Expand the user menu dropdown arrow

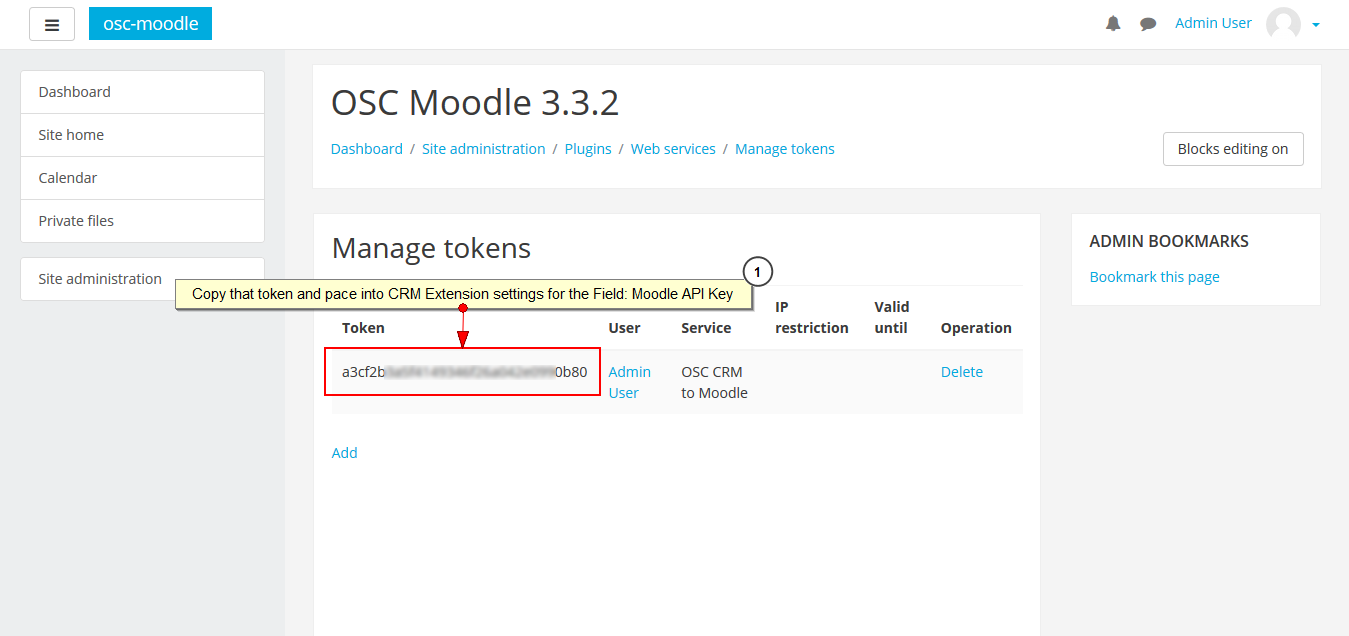pos(1316,25)
